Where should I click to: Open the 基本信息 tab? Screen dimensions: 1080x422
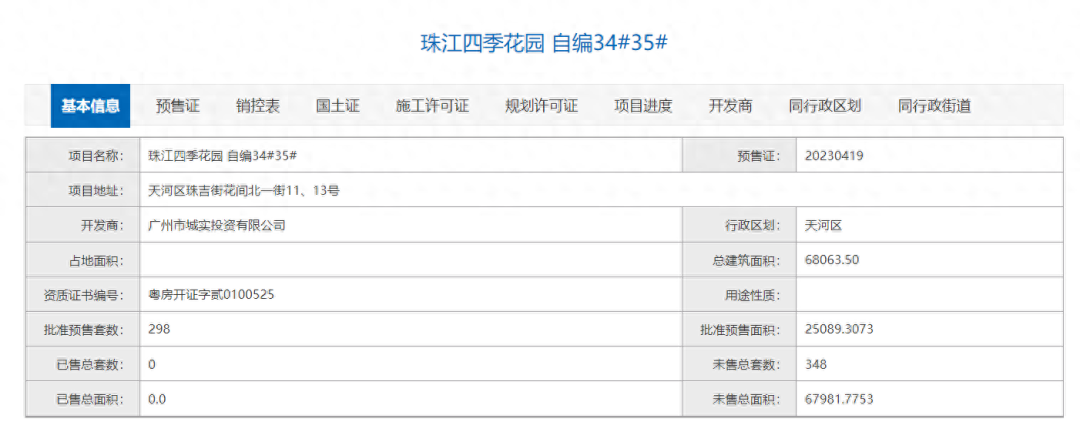[x=90, y=106]
